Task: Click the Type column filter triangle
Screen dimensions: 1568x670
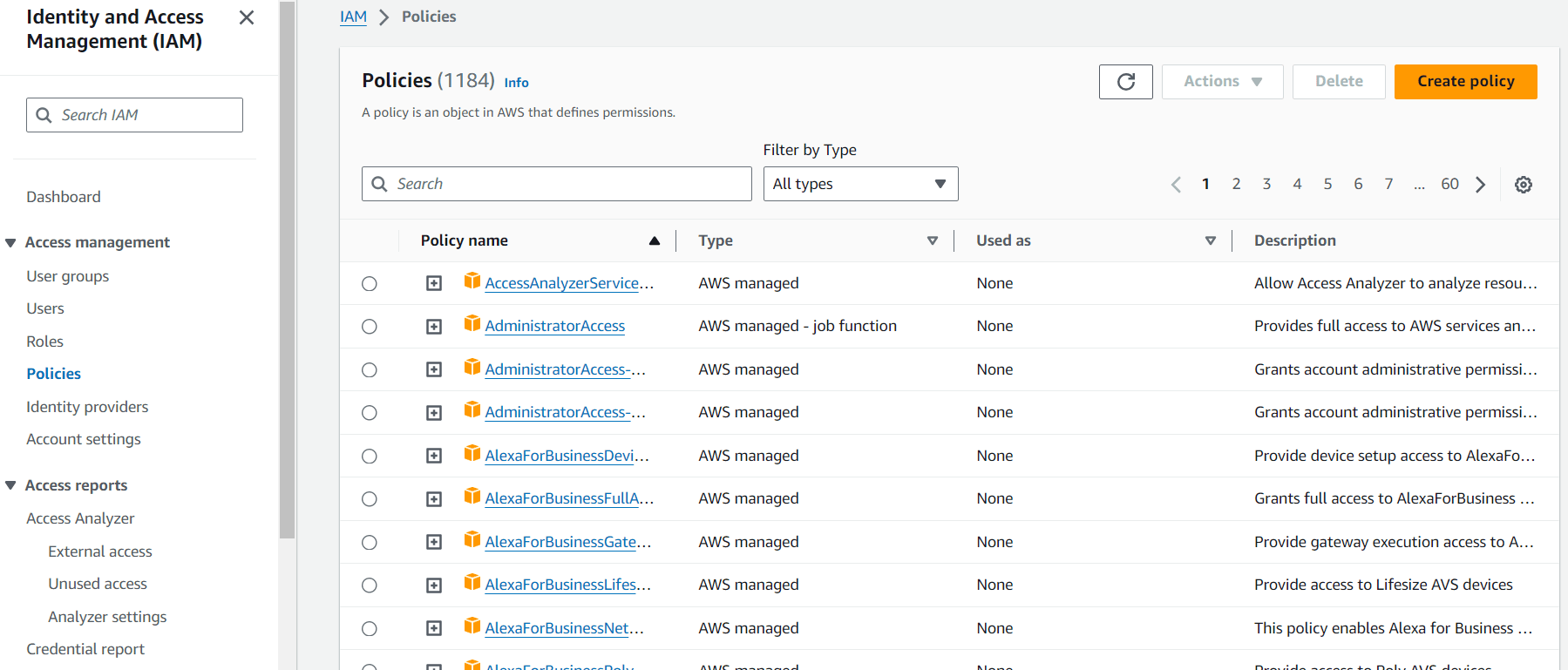Action: (932, 241)
